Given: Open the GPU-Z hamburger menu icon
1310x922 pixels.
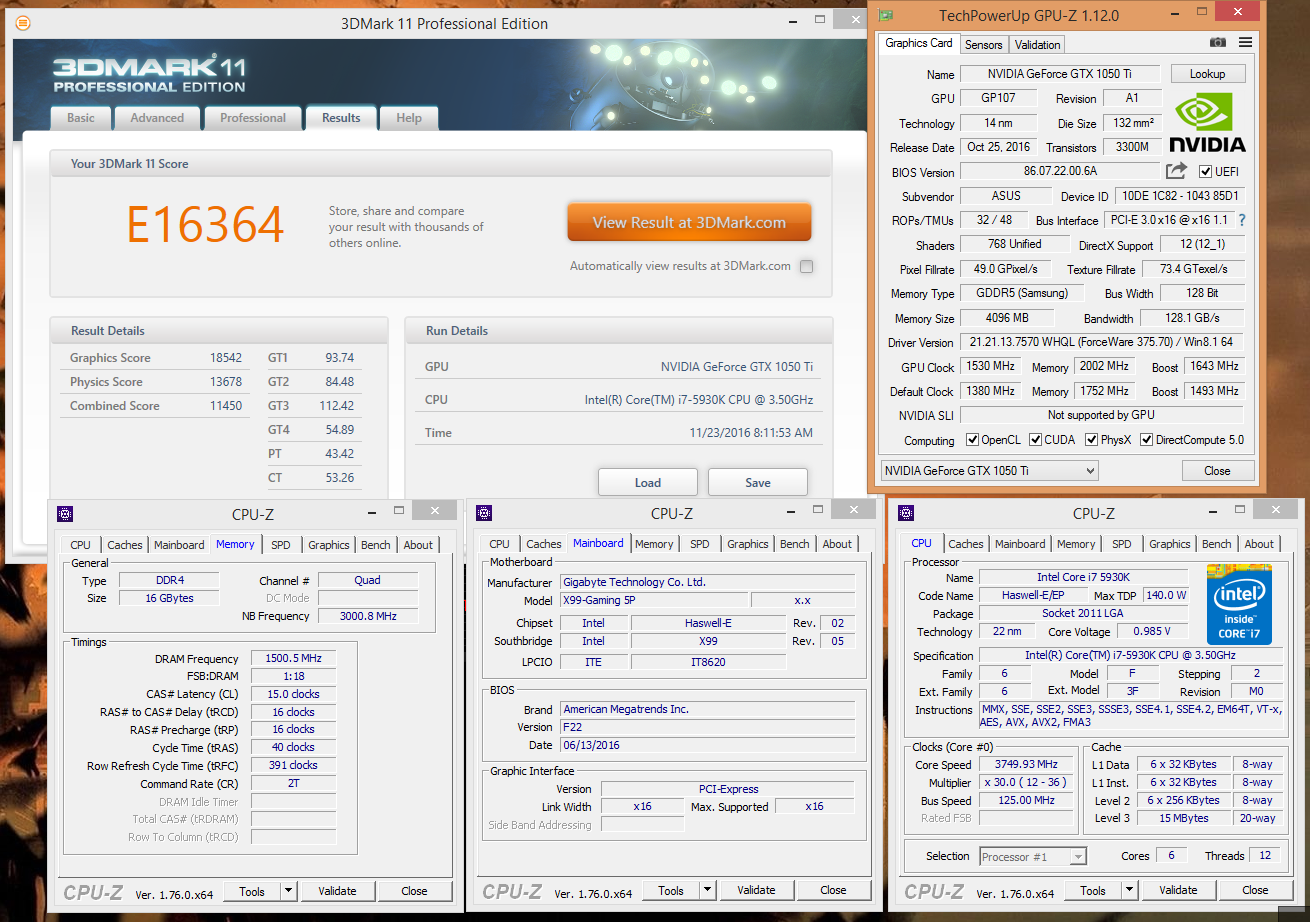Looking at the screenshot, I should (x=1245, y=43).
